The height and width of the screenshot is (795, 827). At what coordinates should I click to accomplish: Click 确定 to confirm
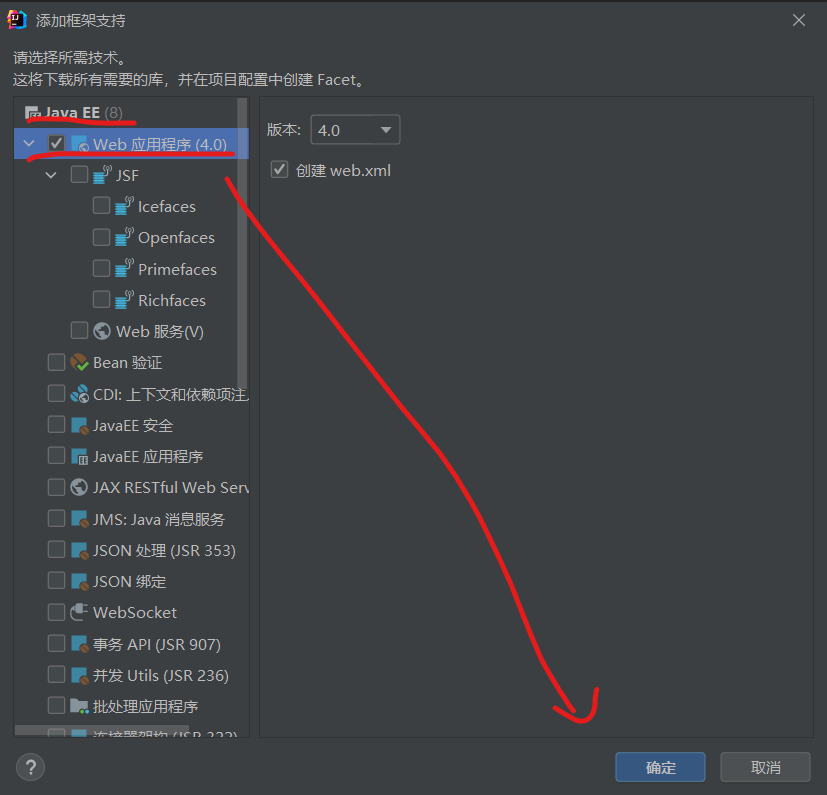point(660,767)
